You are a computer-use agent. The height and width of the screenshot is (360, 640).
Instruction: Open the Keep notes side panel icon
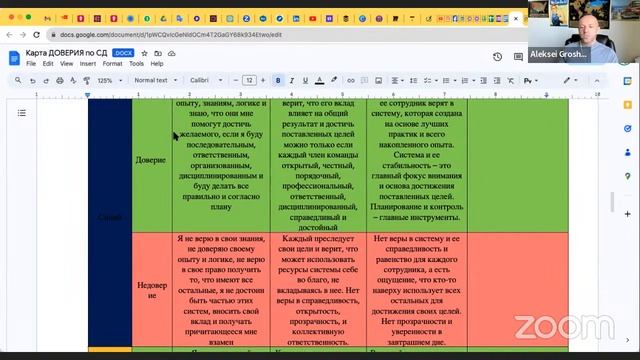pyautogui.click(x=628, y=105)
